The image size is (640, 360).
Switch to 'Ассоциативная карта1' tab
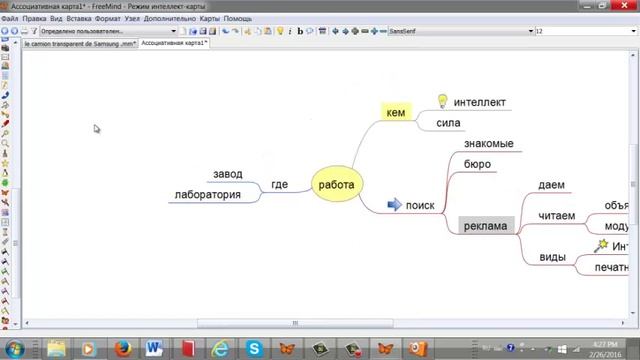174,43
